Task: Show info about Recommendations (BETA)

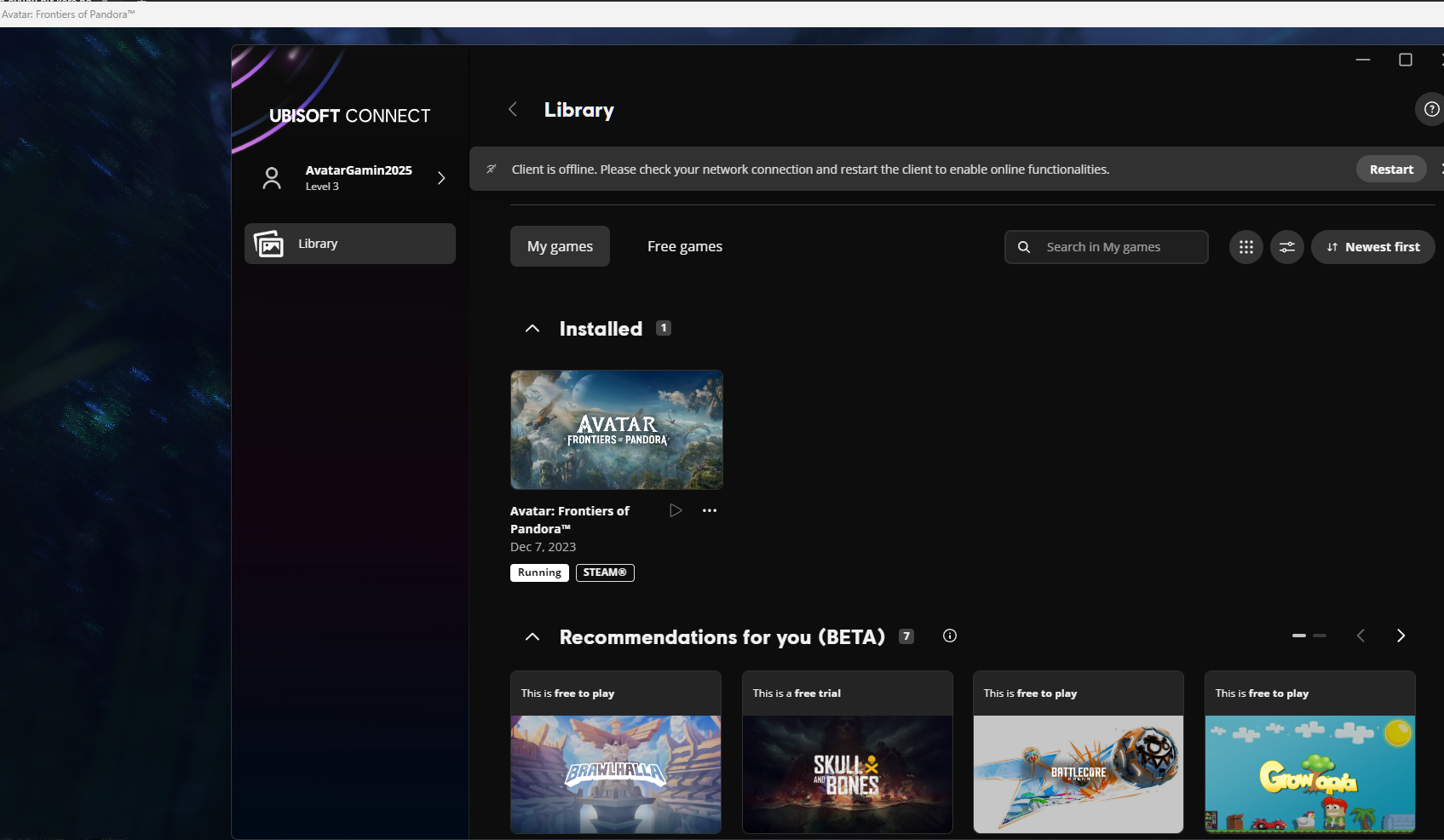Action: 950,636
